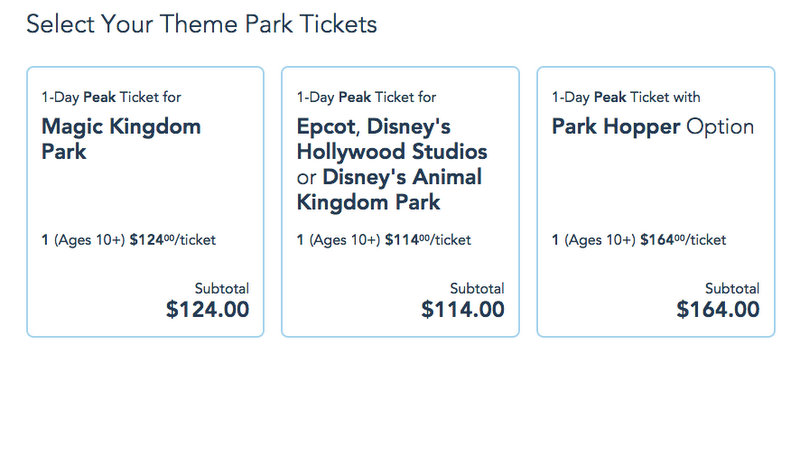This screenshot has height=466, width=800.
Task: Click the $124.00 subtotal amount
Action: (x=207, y=310)
